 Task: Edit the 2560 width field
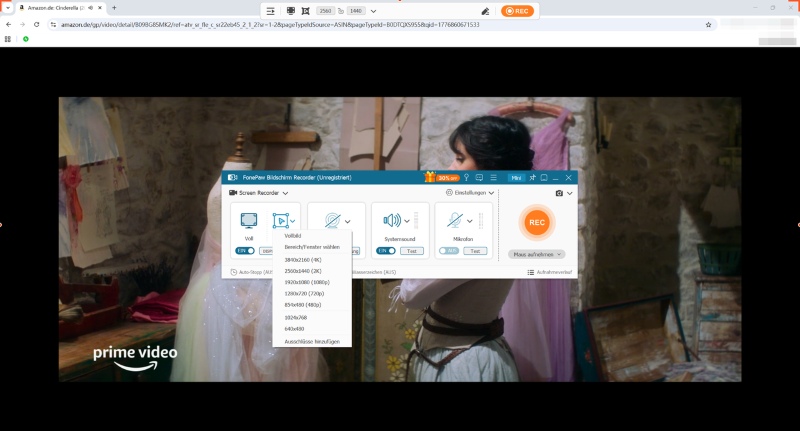[x=325, y=11]
